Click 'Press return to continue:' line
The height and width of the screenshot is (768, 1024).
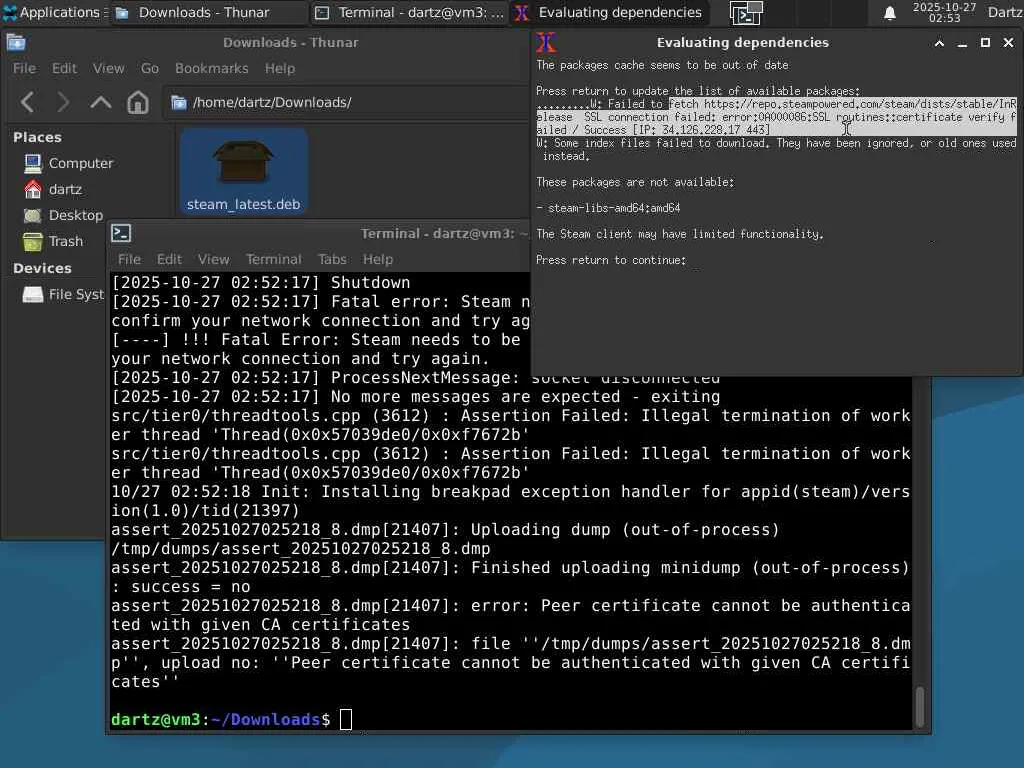611,260
